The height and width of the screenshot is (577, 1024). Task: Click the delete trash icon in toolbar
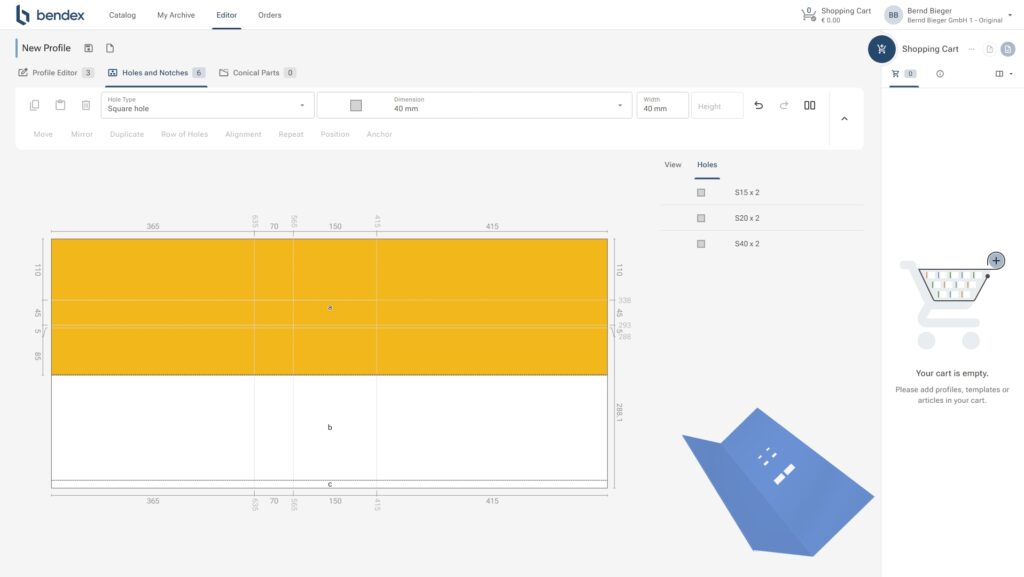pyautogui.click(x=86, y=105)
